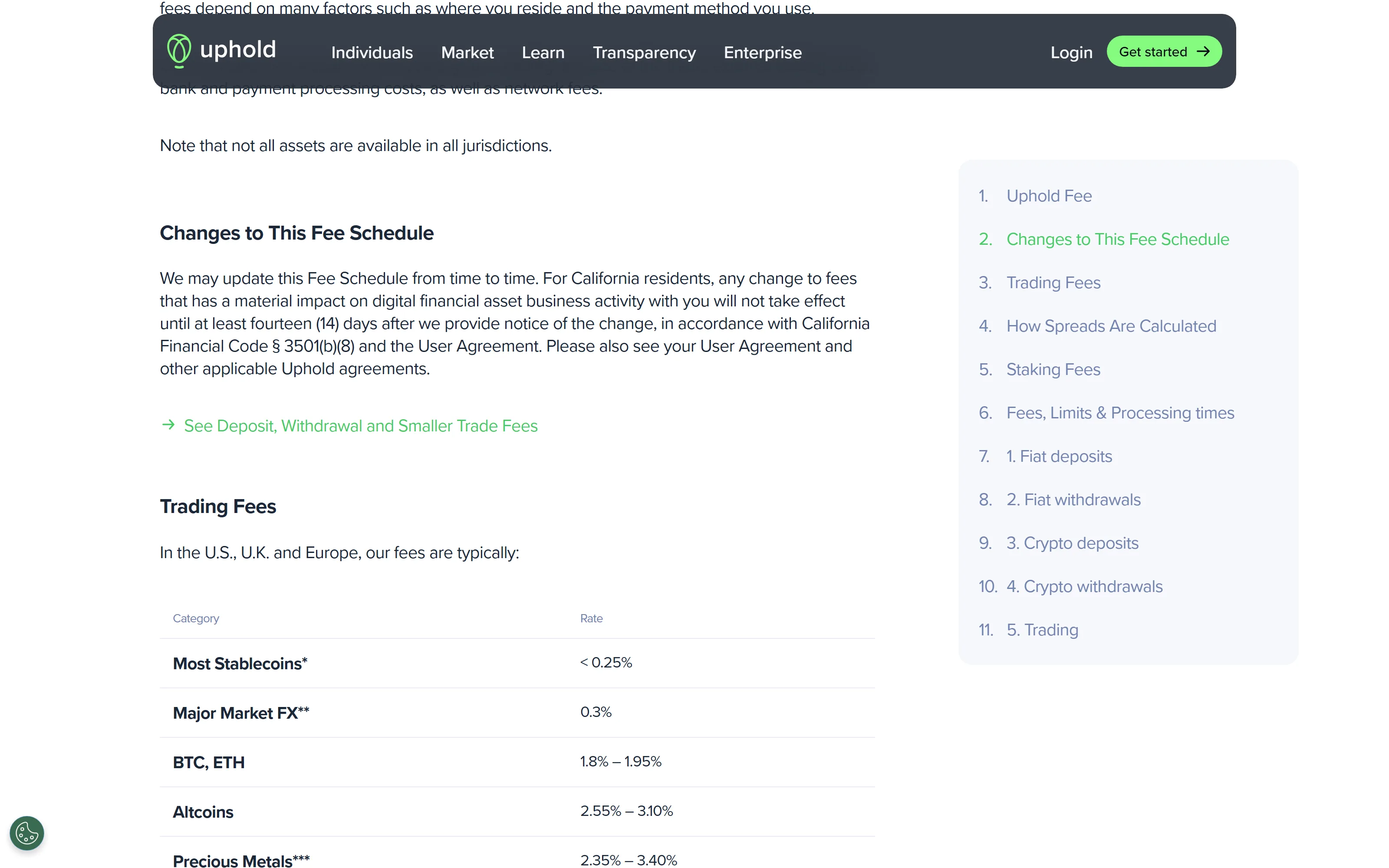Click the 2.35% – 3.40% rate value

(x=629, y=860)
